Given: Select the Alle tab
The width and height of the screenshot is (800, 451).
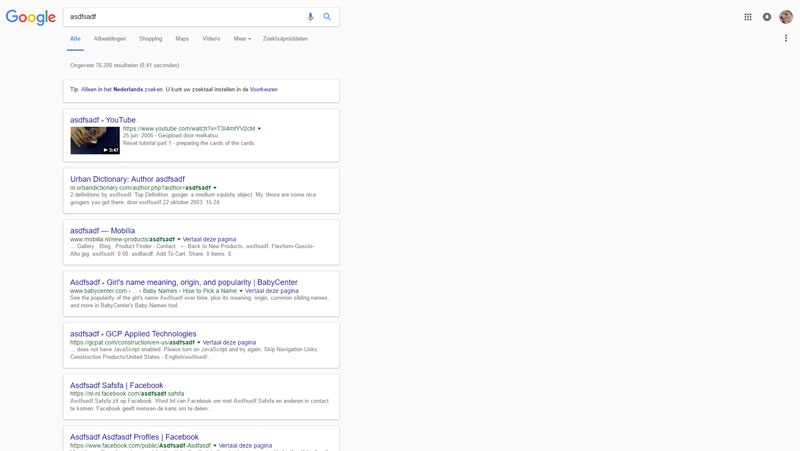Looking at the screenshot, I should [75, 39].
